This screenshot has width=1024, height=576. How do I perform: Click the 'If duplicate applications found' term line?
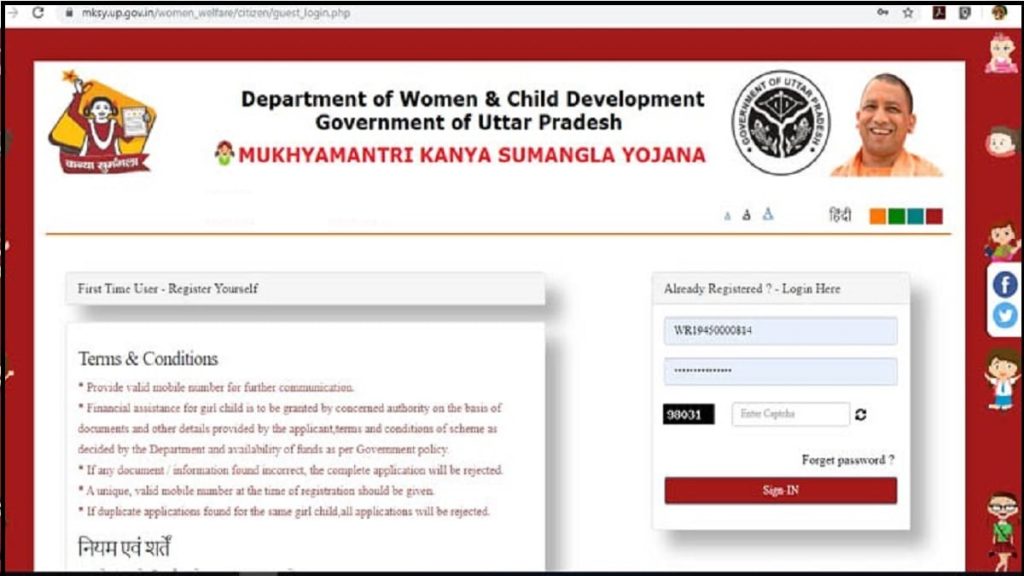click(x=284, y=511)
